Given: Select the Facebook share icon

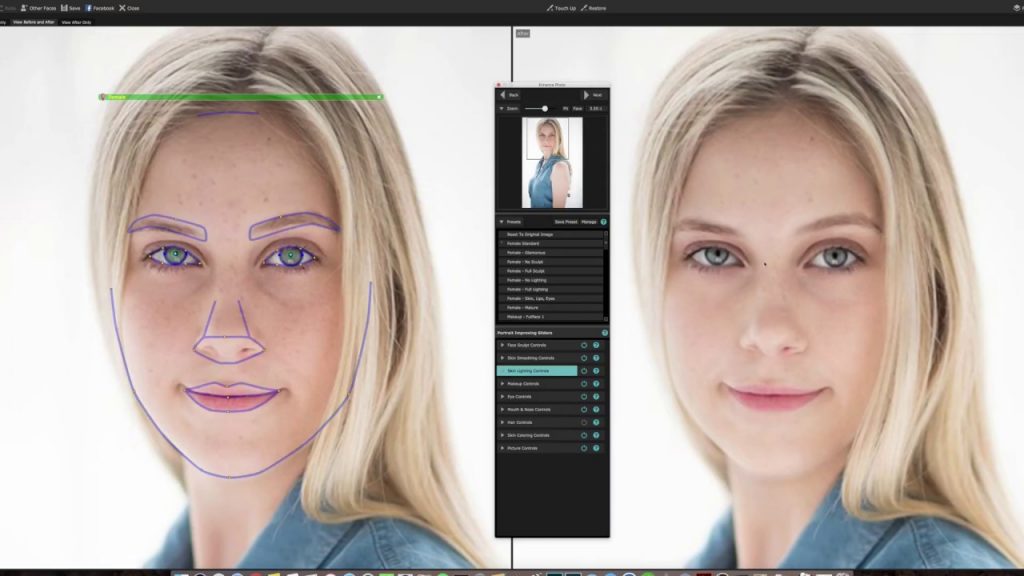Looking at the screenshot, I should (x=89, y=8).
